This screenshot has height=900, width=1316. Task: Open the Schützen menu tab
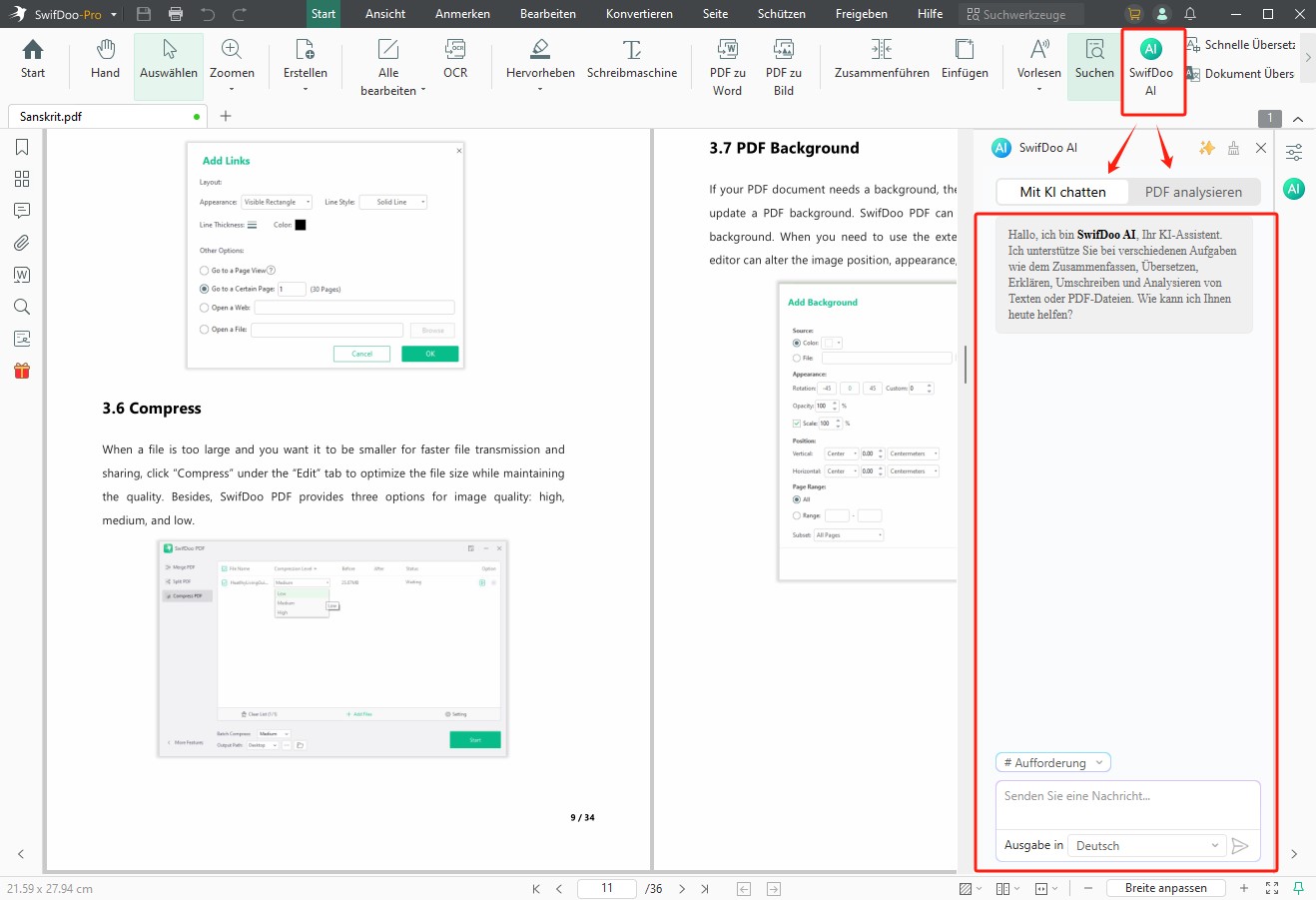click(x=782, y=14)
